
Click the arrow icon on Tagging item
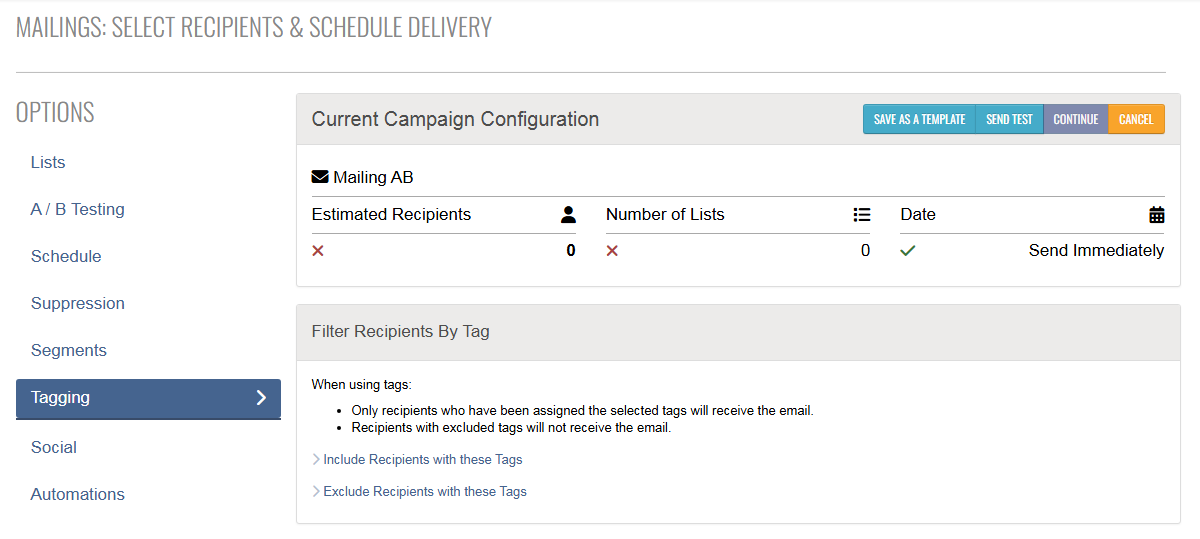(261, 398)
